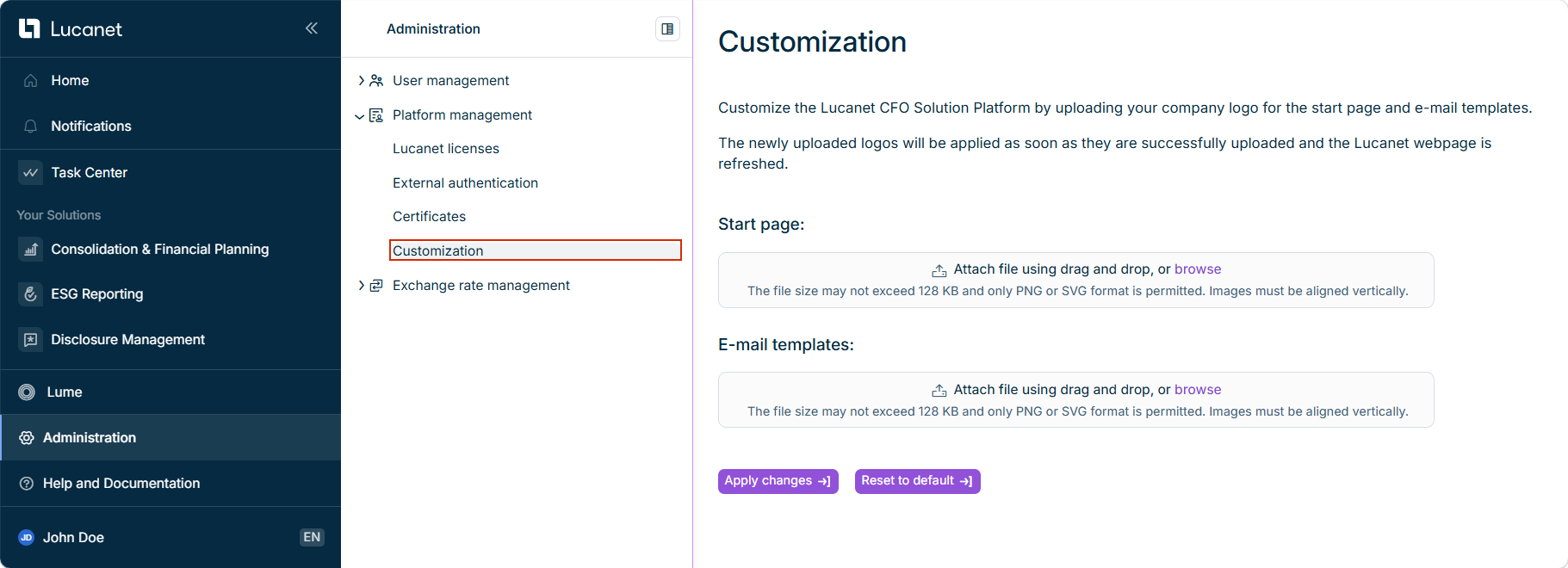Open Disclosure Management solution
This screenshot has width=1568, height=568.
coord(170,340)
